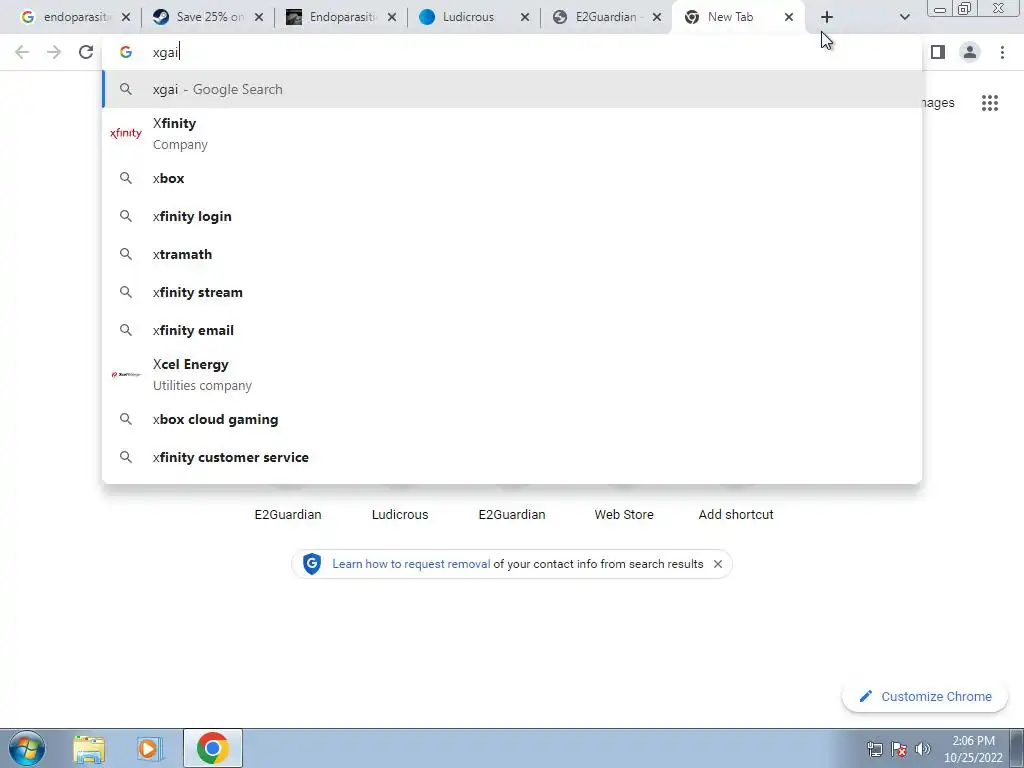This screenshot has height=768, width=1024.
Task: Select the Xfinity Company suggestion
Action: tap(512, 134)
